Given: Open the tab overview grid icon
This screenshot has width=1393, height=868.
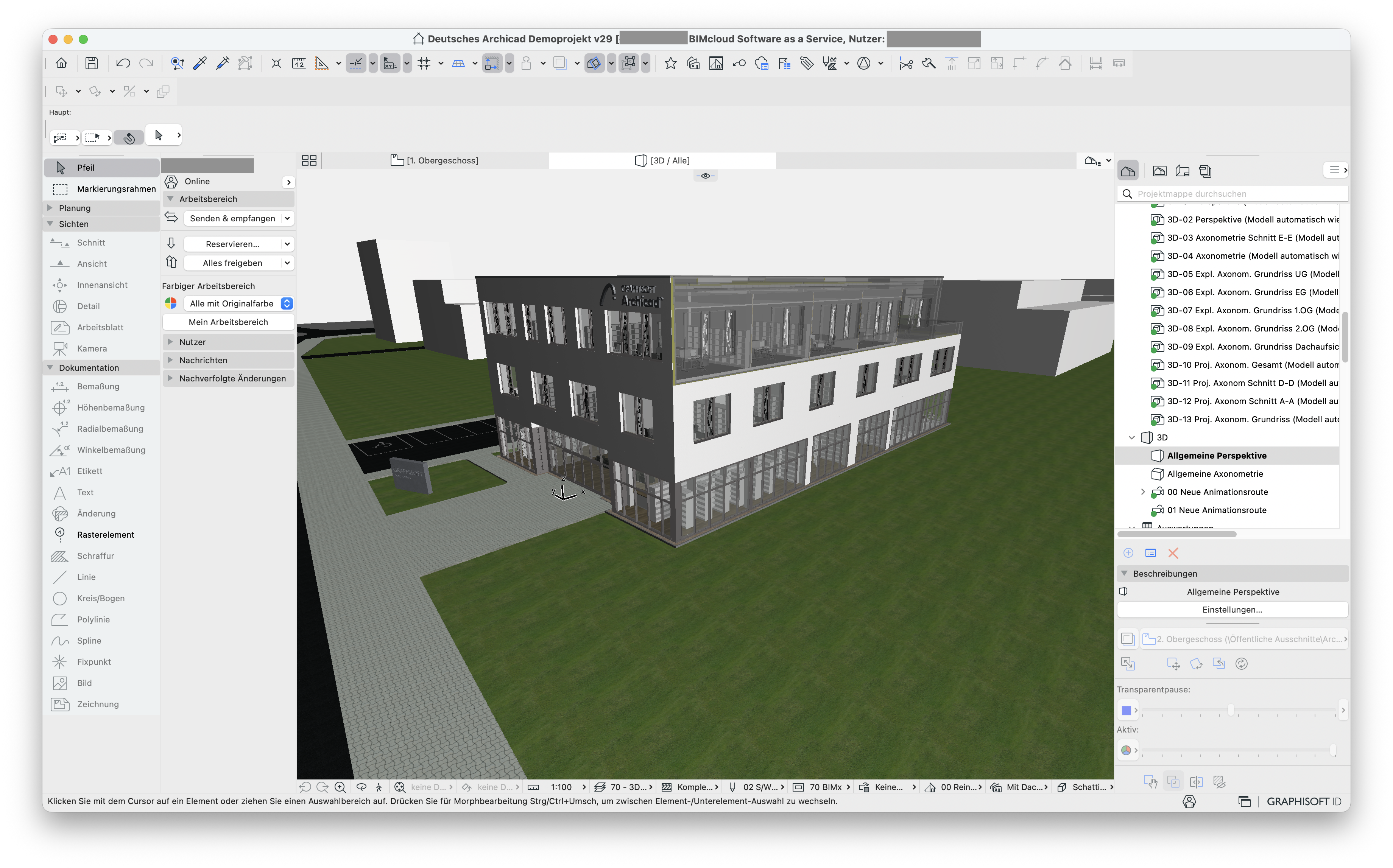Looking at the screenshot, I should pos(309,161).
